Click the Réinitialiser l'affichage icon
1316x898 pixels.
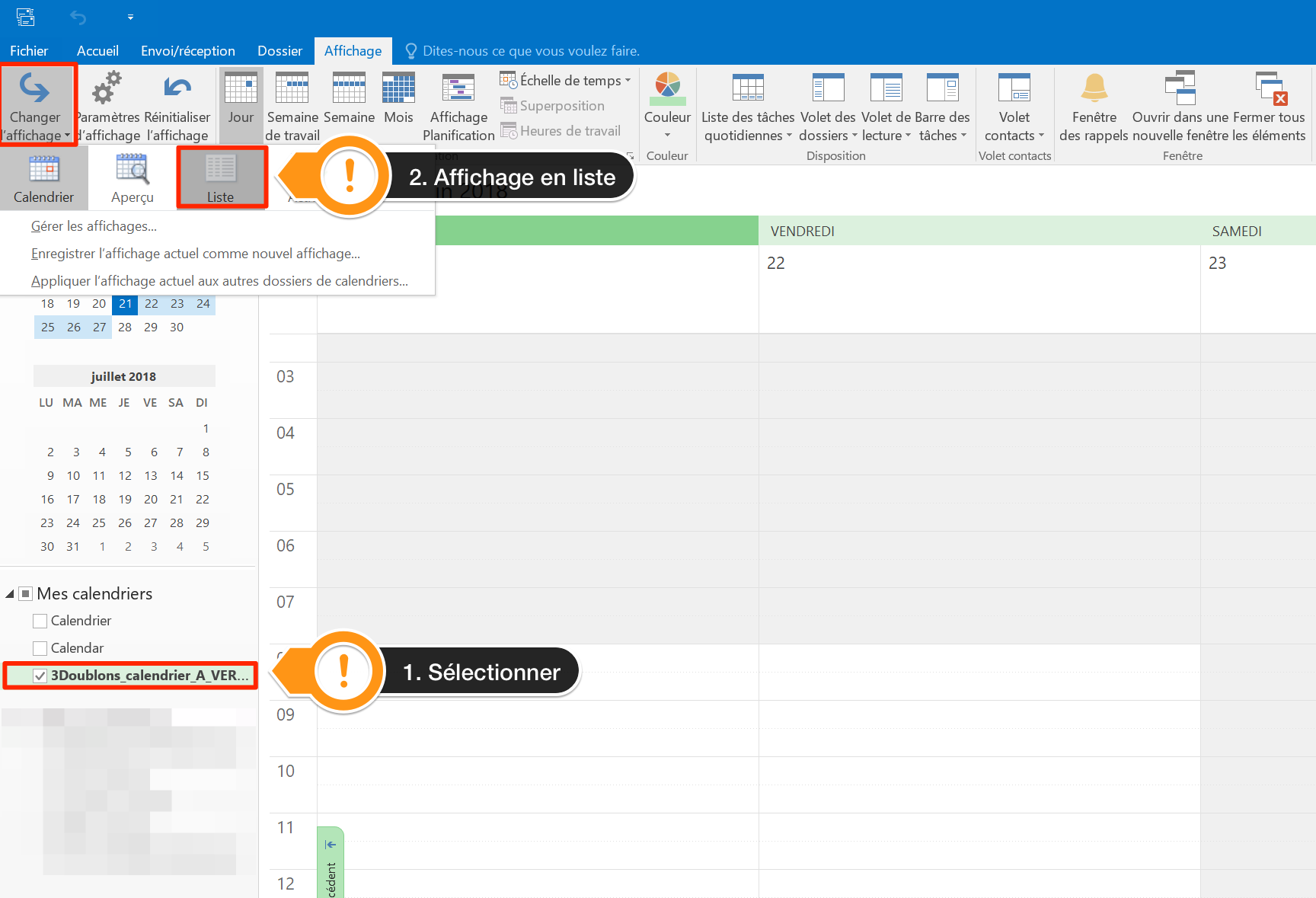(177, 89)
